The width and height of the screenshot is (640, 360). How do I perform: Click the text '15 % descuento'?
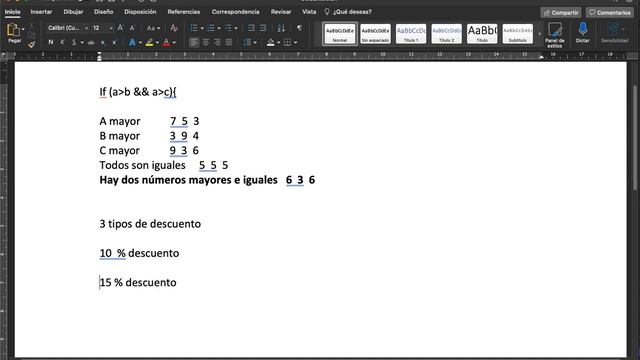click(138, 282)
